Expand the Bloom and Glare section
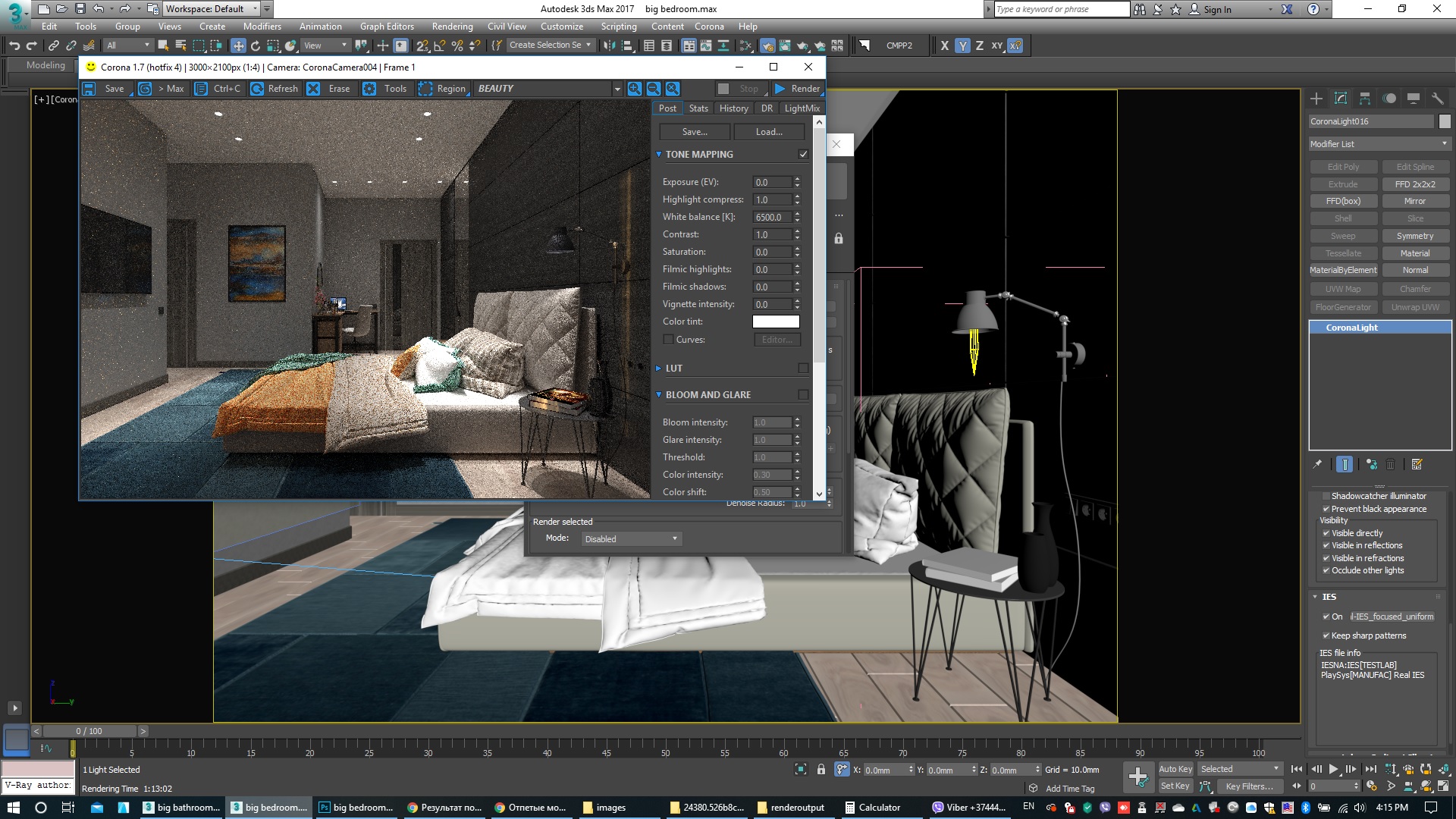 (x=658, y=394)
